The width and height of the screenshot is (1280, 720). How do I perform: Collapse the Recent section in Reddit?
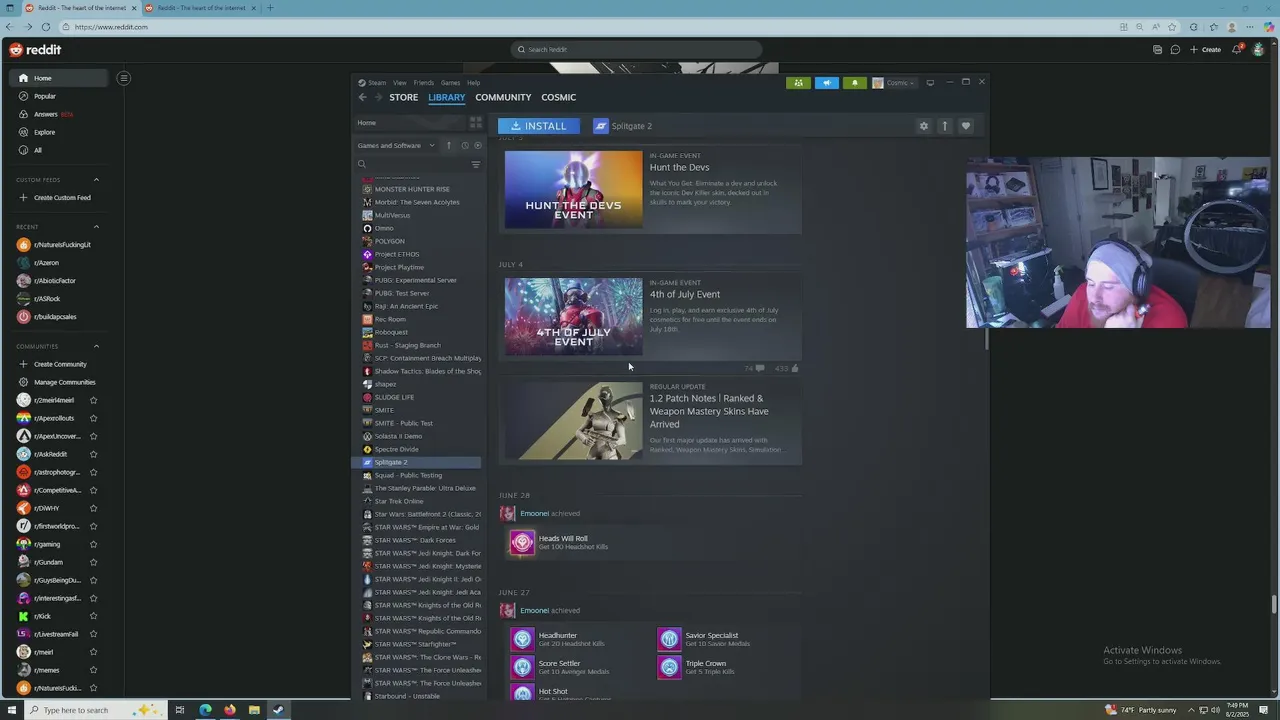pyautogui.click(x=96, y=227)
